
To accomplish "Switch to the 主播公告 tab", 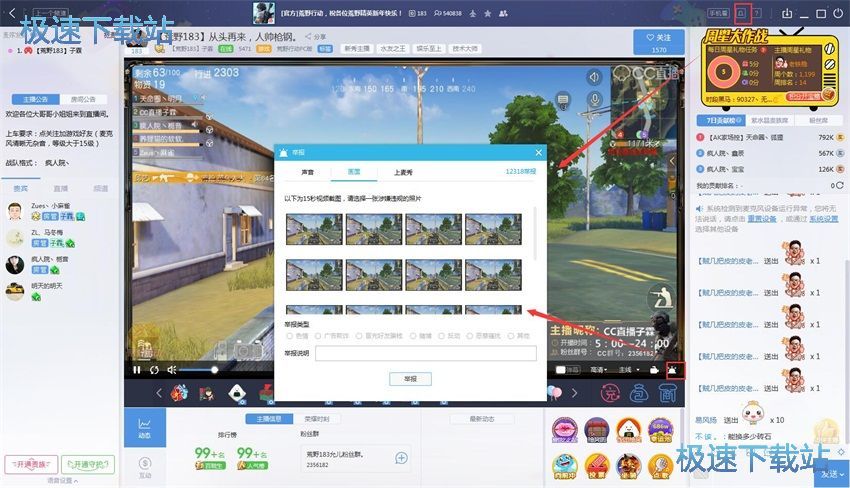I will pyautogui.click(x=35, y=99).
